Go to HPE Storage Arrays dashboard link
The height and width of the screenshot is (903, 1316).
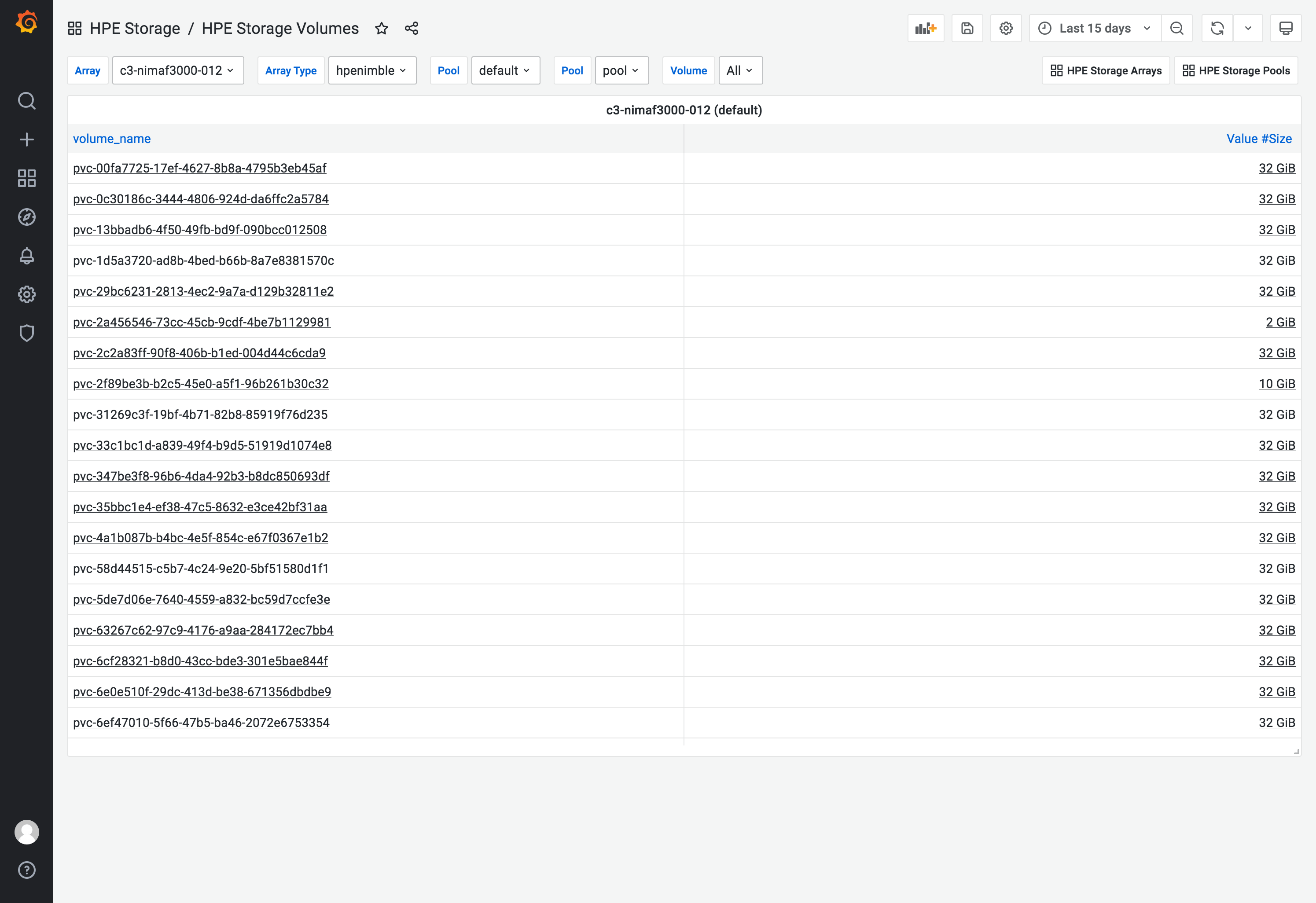[1105, 71]
